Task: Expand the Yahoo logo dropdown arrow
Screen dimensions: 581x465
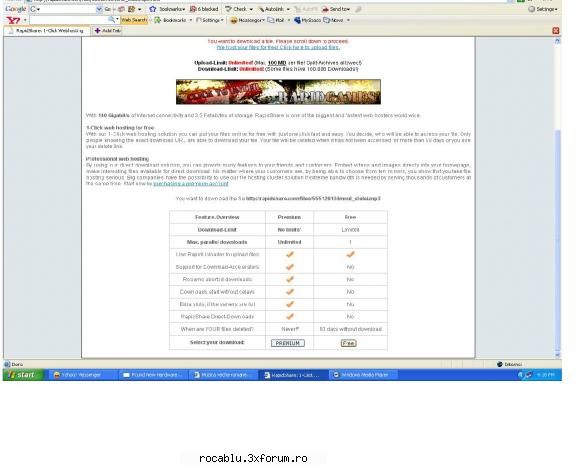Action: click(25, 20)
